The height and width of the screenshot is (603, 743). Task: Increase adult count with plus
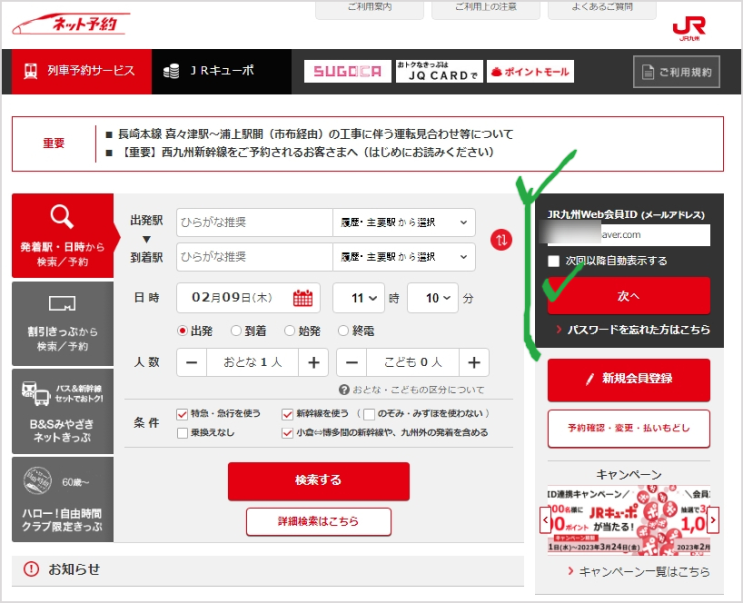[313, 363]
